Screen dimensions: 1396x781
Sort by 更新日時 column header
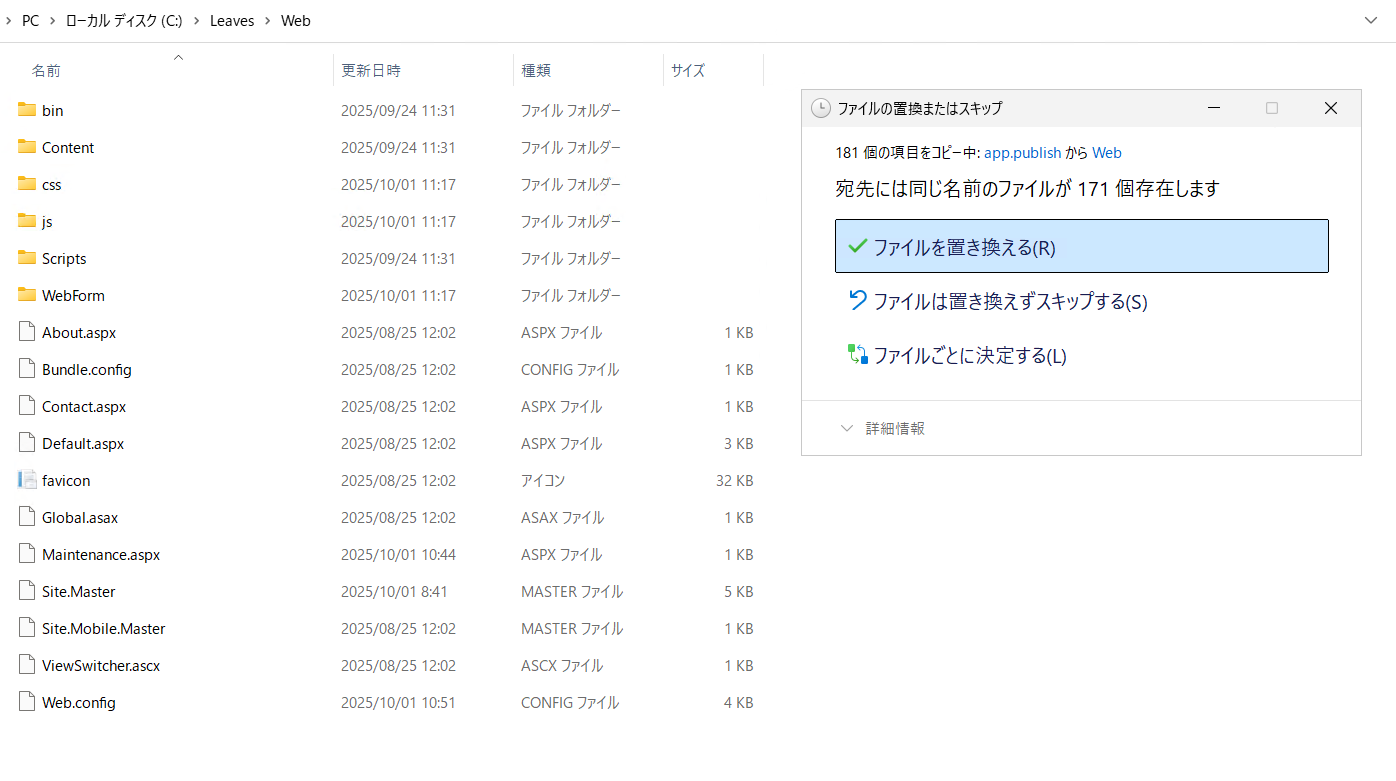(x=371, y=70)
